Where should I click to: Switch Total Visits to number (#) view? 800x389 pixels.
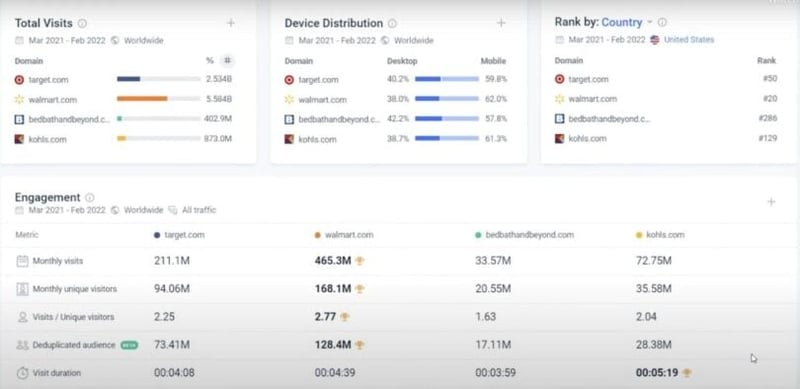(x=228, y=61)
